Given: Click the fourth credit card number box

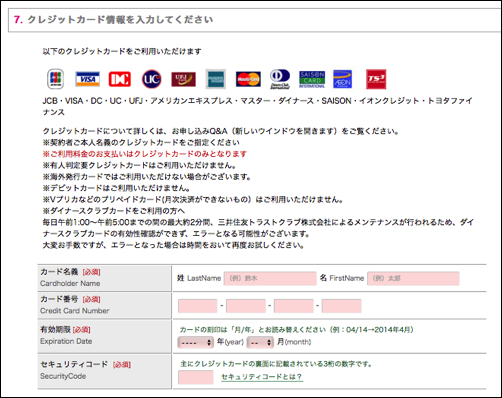Looking at the screenshot, I should click(342, 306).
